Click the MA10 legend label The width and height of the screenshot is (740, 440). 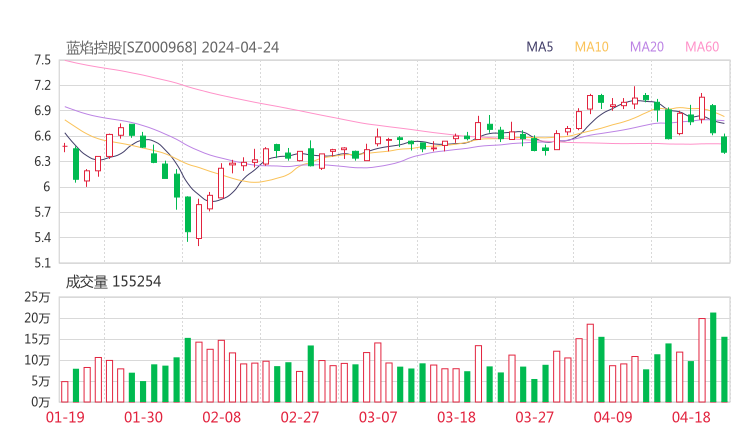click(591, 47)
